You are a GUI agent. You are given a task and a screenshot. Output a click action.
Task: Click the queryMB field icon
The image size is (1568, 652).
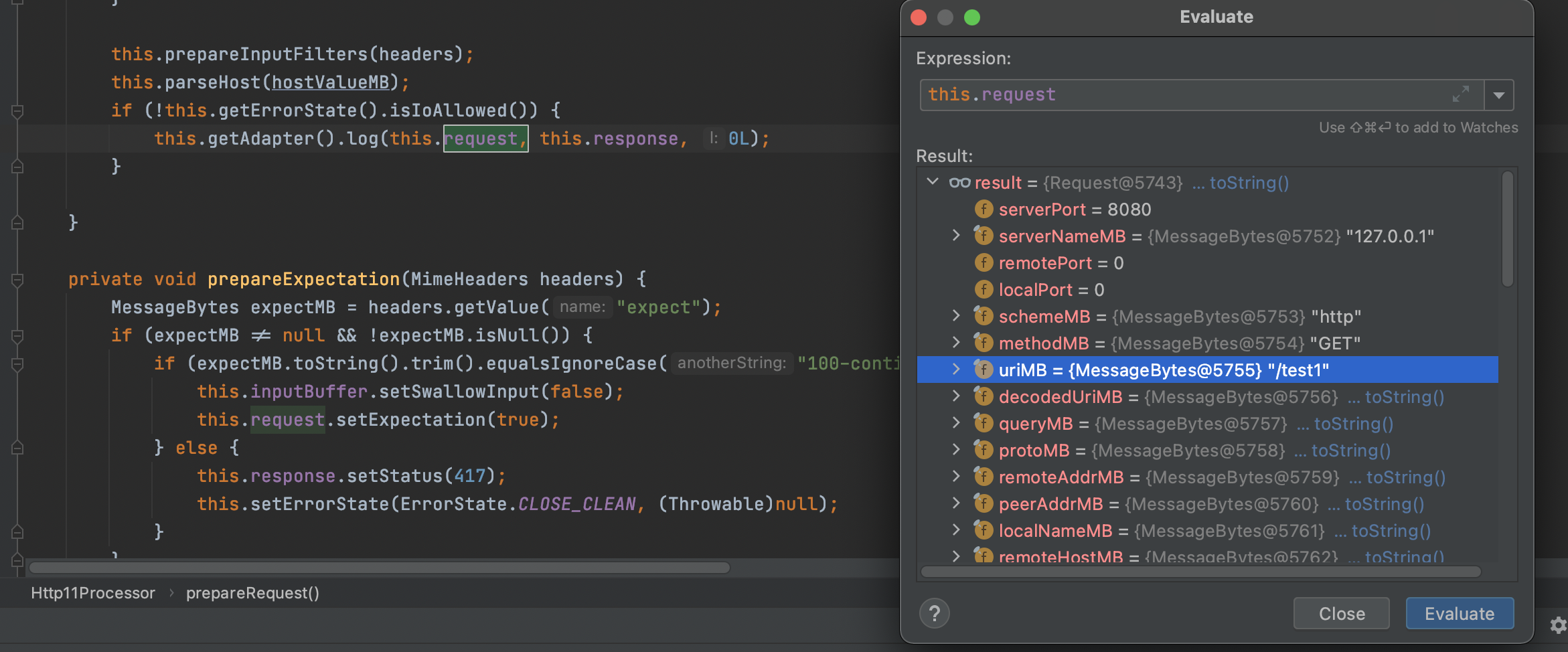point(983,423)
